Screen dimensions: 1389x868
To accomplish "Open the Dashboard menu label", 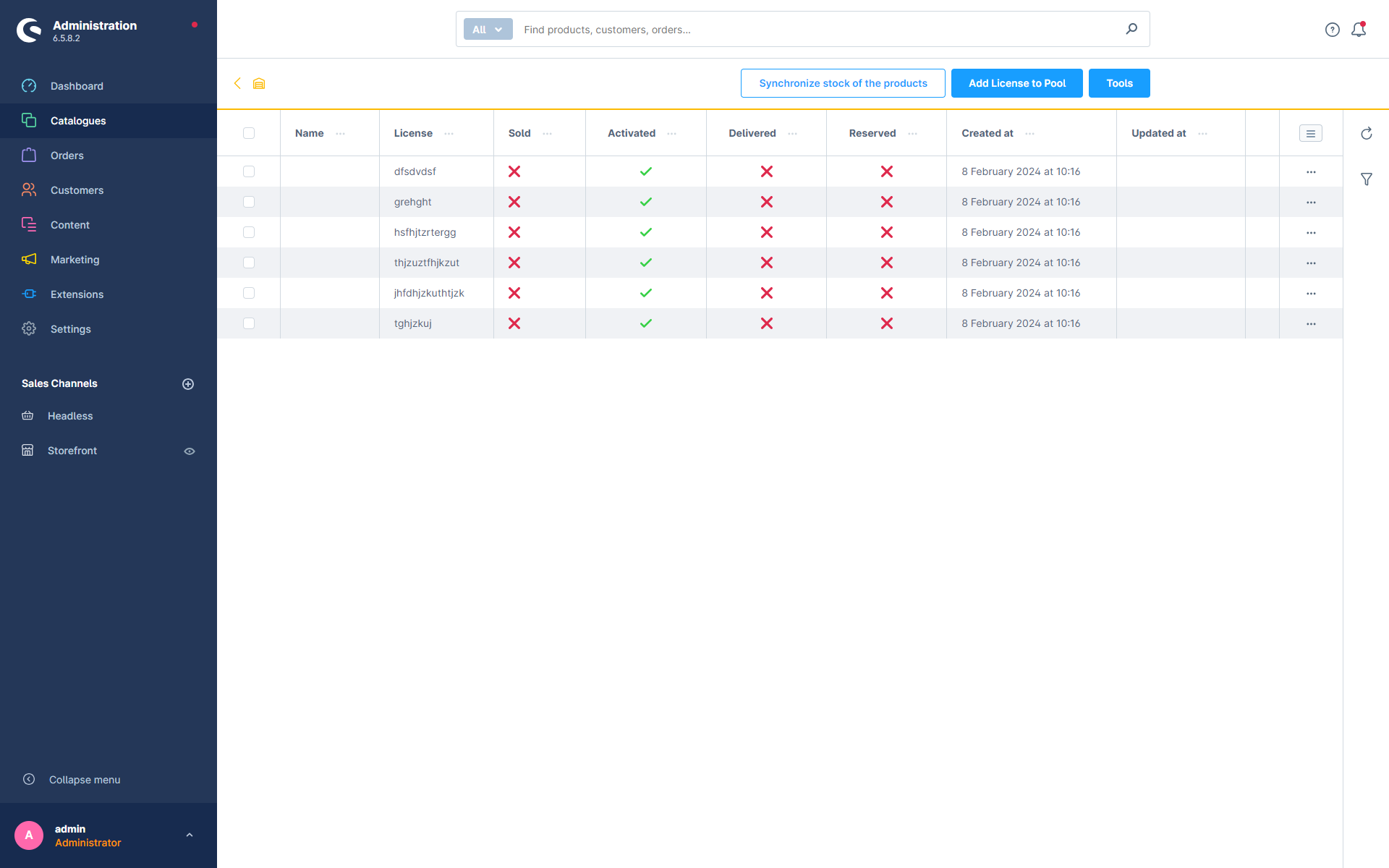I will click(x=77, y=86).
